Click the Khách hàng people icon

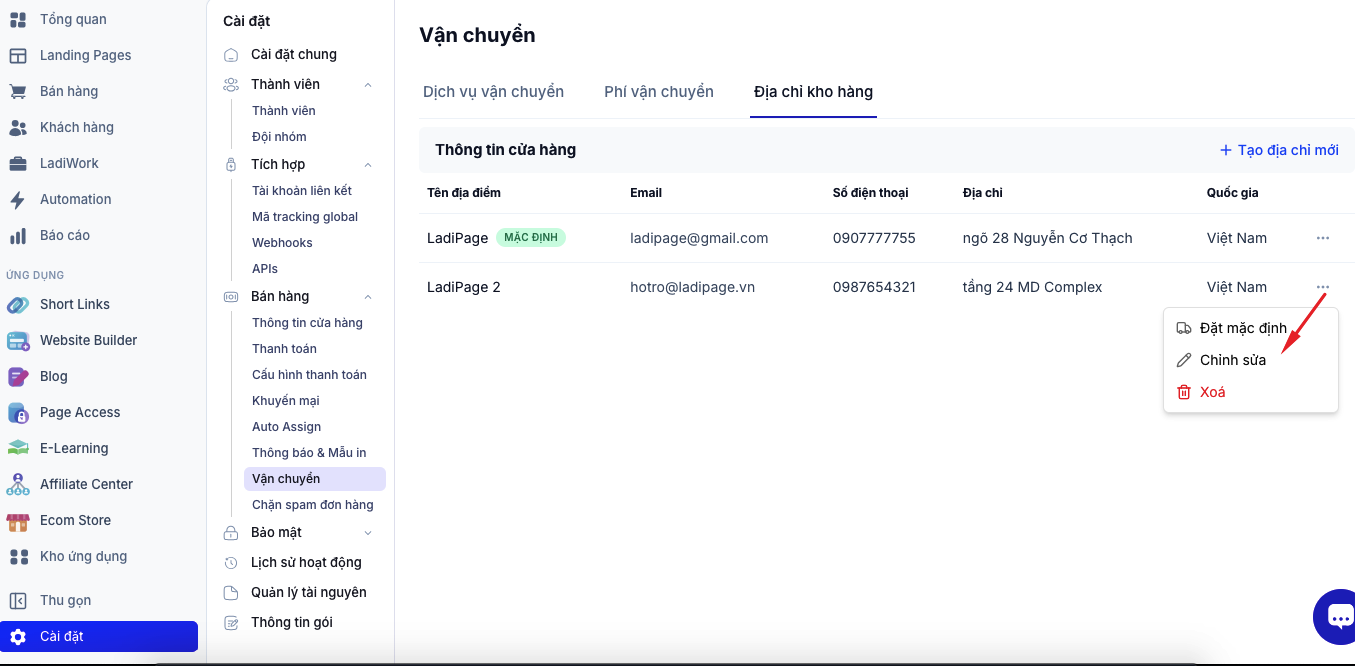(x=18, y=127)
